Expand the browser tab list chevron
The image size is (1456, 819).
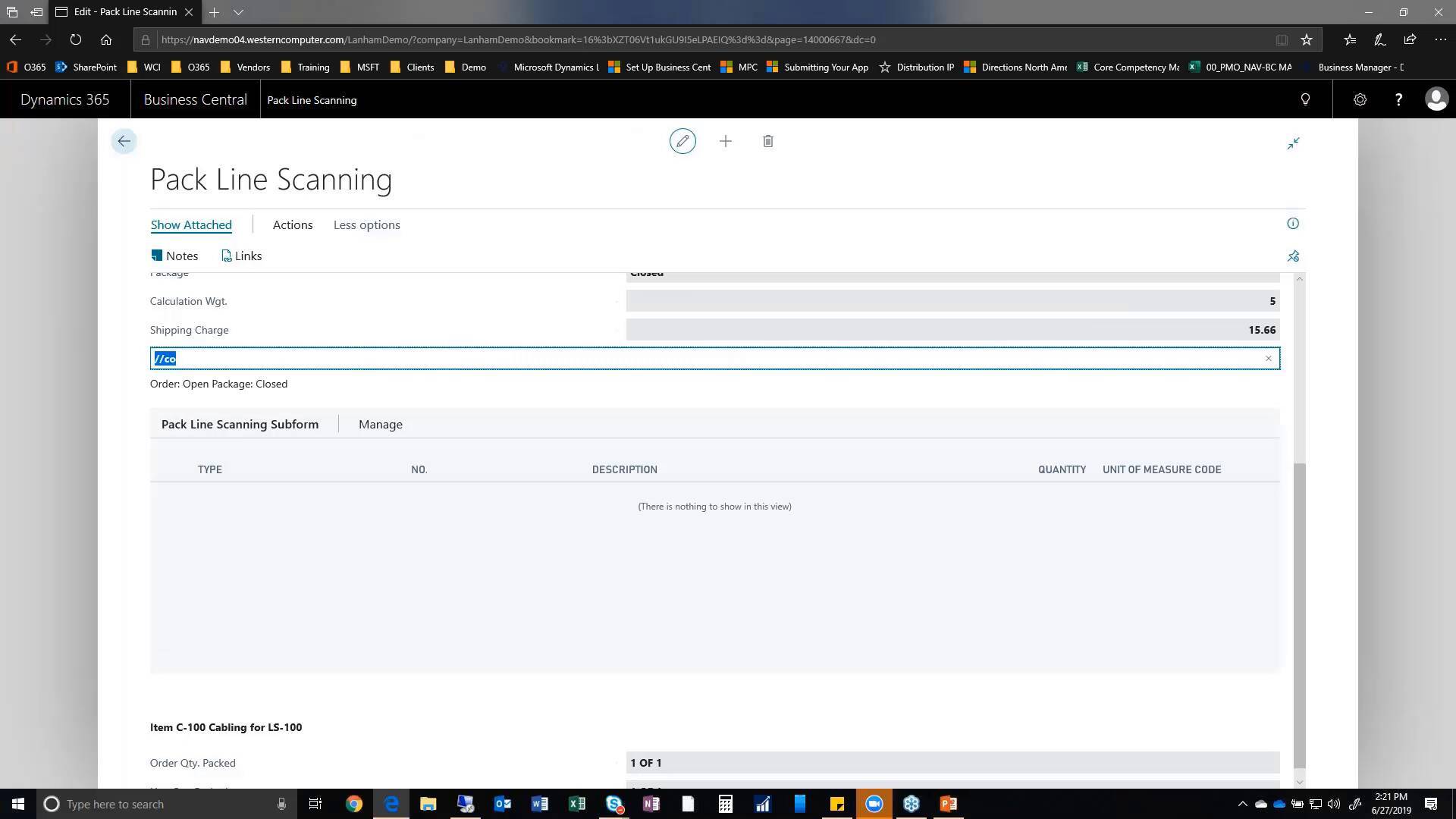click(x=238, y=12)
